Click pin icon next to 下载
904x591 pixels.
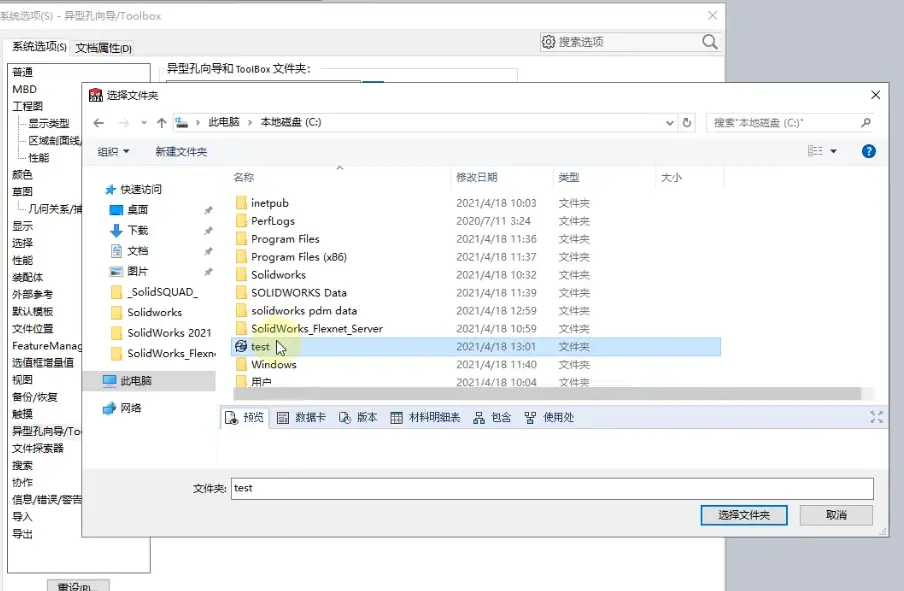pos(208,231)
